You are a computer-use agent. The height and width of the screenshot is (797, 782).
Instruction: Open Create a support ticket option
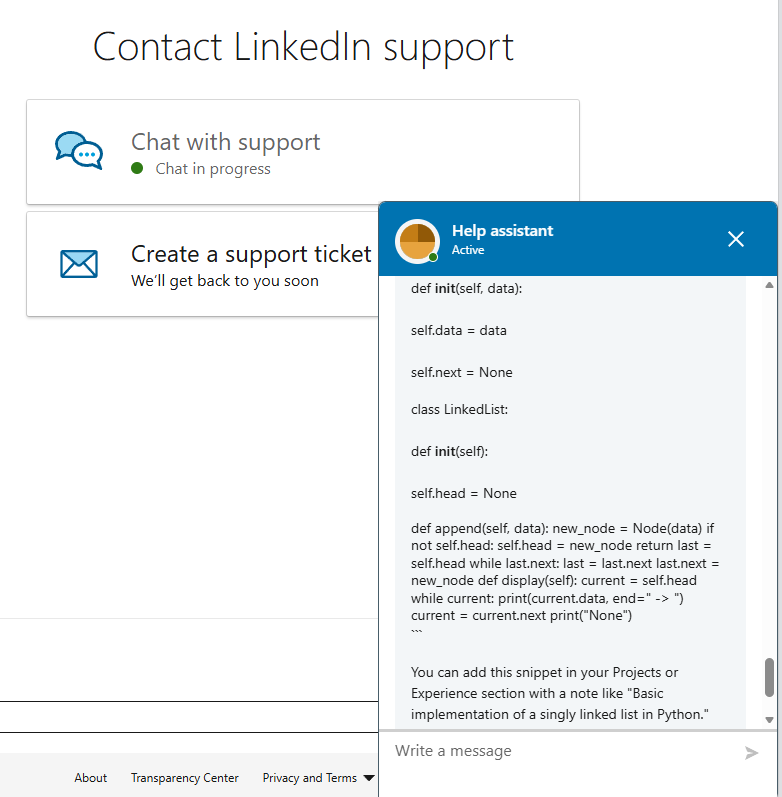point(202,264)
